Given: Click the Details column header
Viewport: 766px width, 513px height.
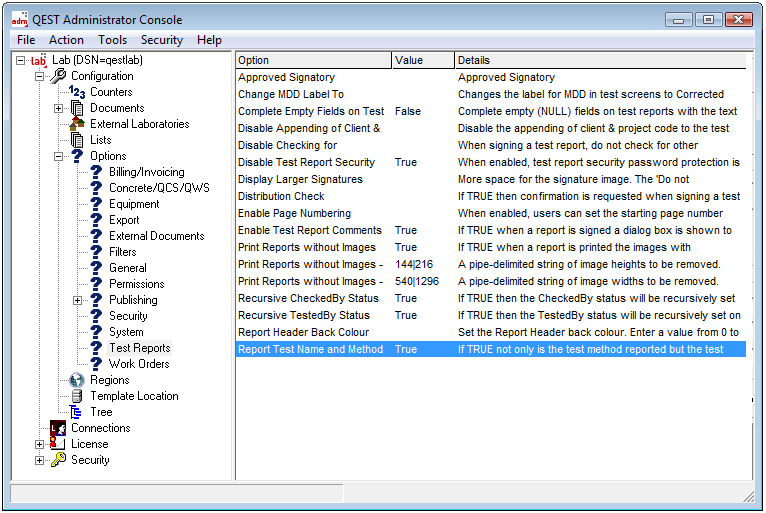Looking at the screenshot, I should 600,60.
